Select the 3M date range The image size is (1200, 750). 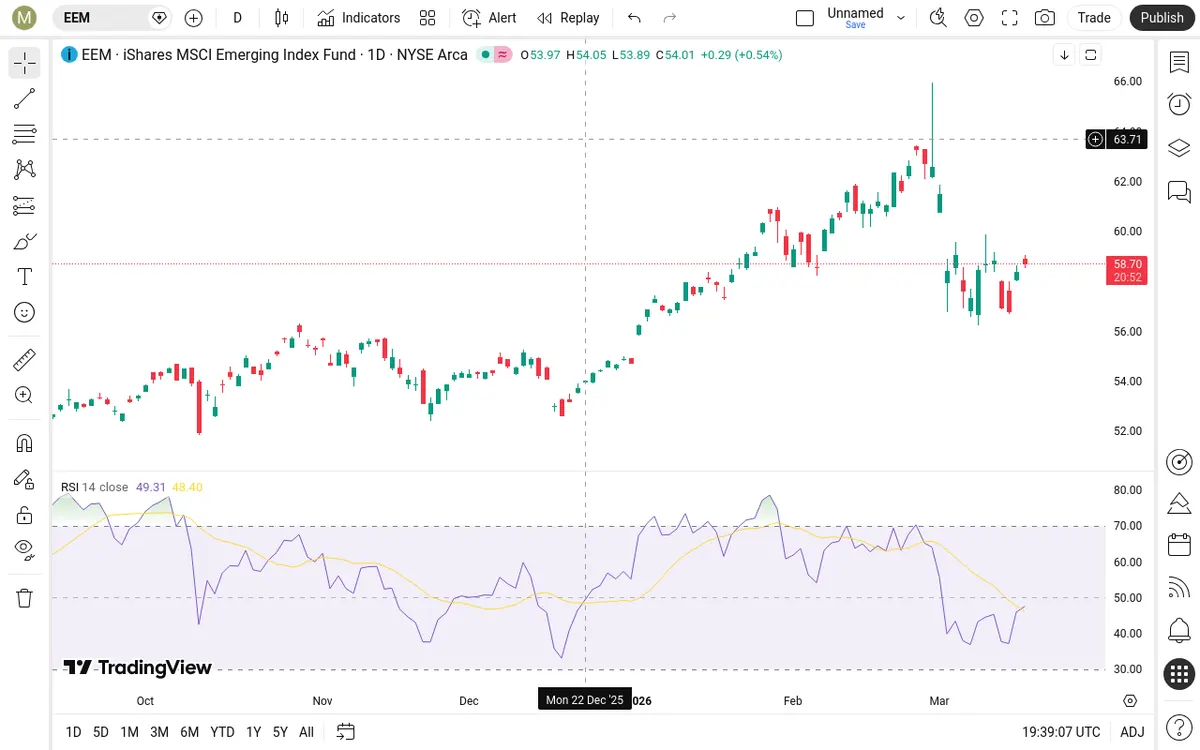click(159, 732)
